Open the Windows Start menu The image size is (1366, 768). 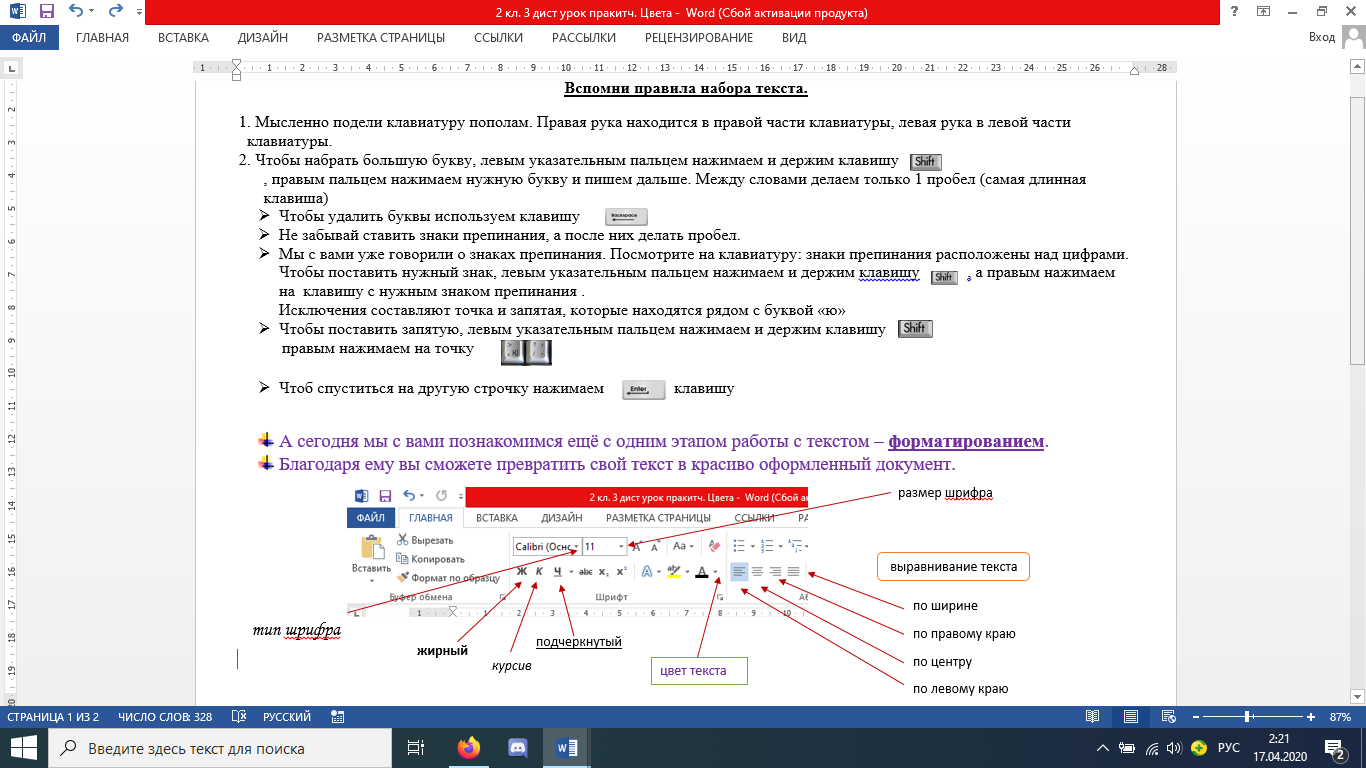tap(24, 748)
